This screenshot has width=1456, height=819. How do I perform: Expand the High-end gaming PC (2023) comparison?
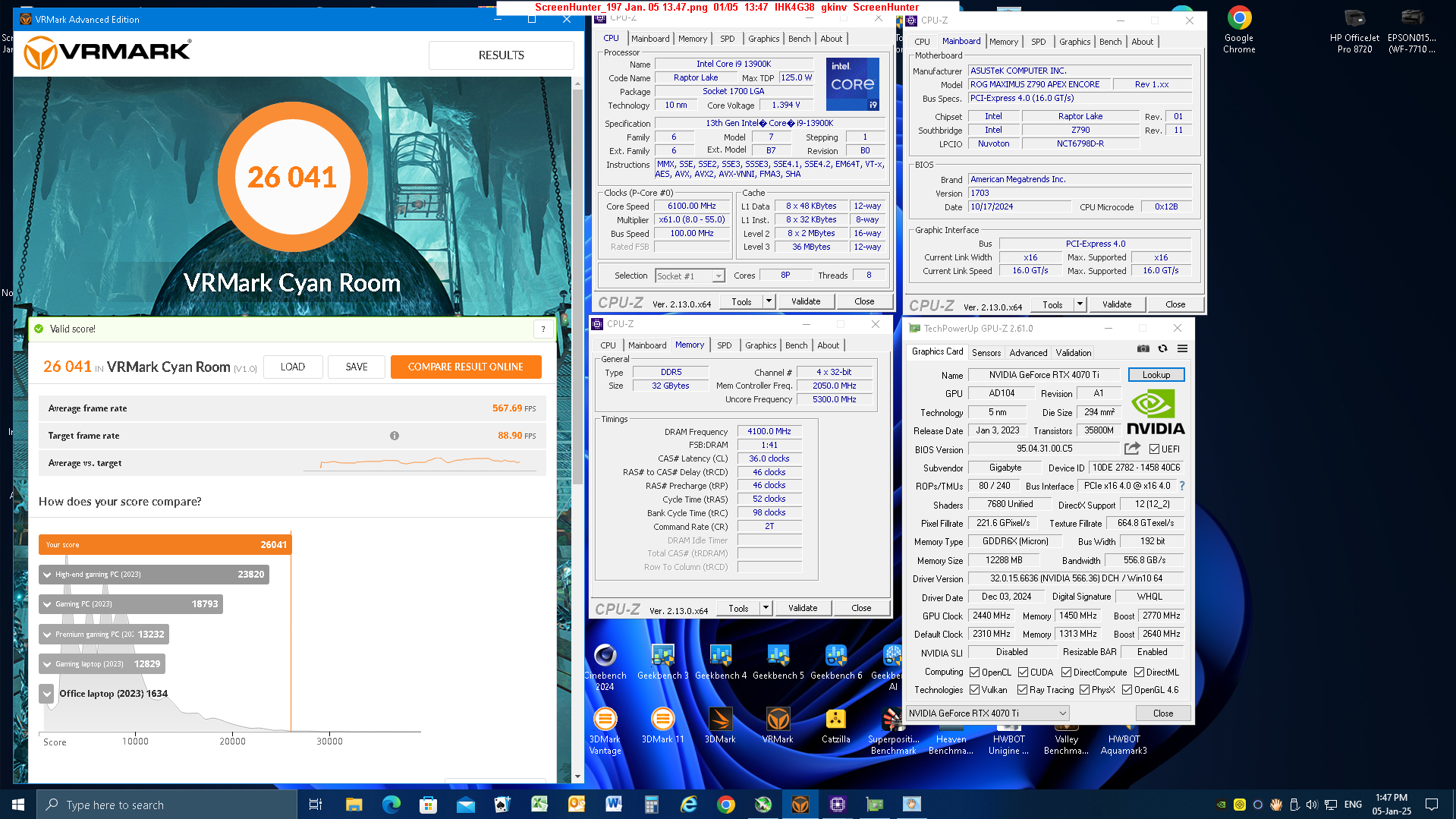point(47,575)
